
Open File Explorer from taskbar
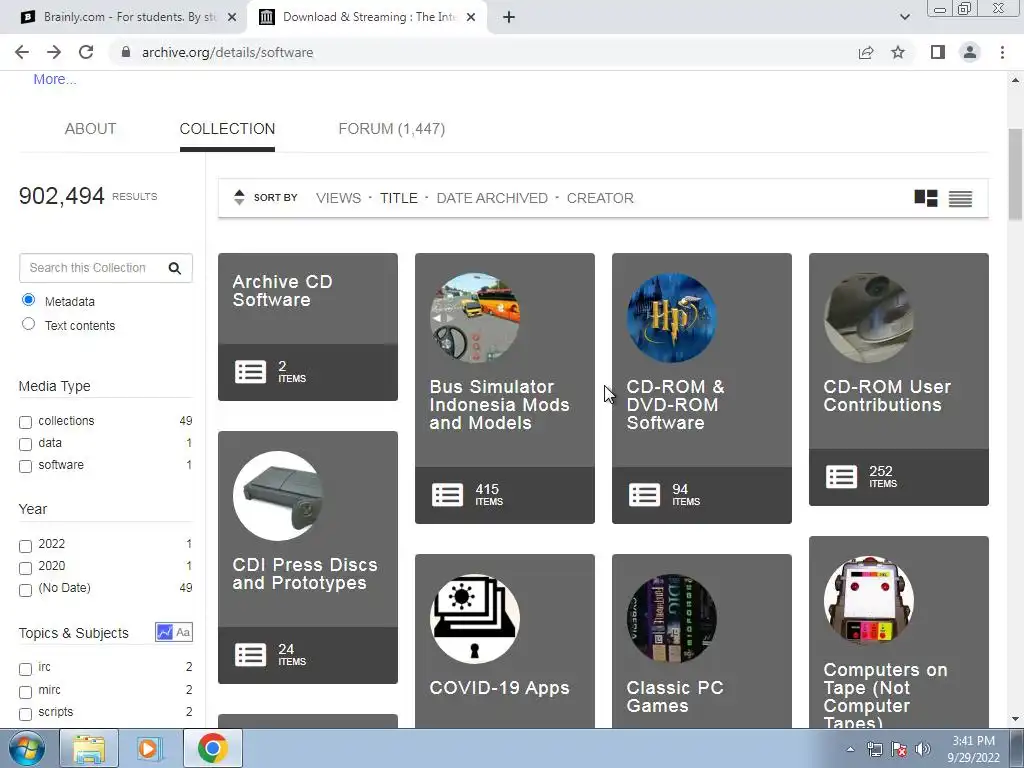point(89,748)
